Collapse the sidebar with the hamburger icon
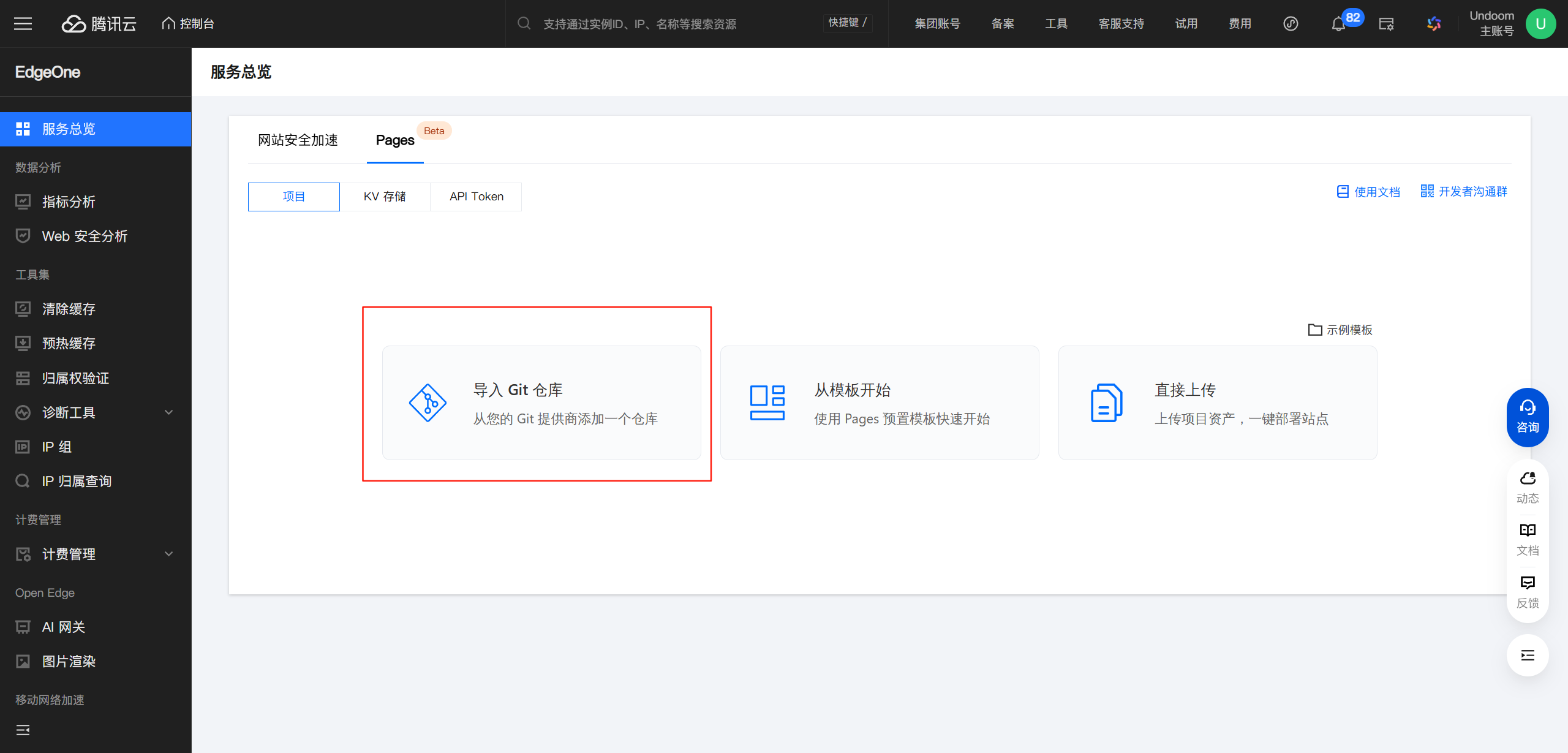1568x753 pixels. coord(23,23)
